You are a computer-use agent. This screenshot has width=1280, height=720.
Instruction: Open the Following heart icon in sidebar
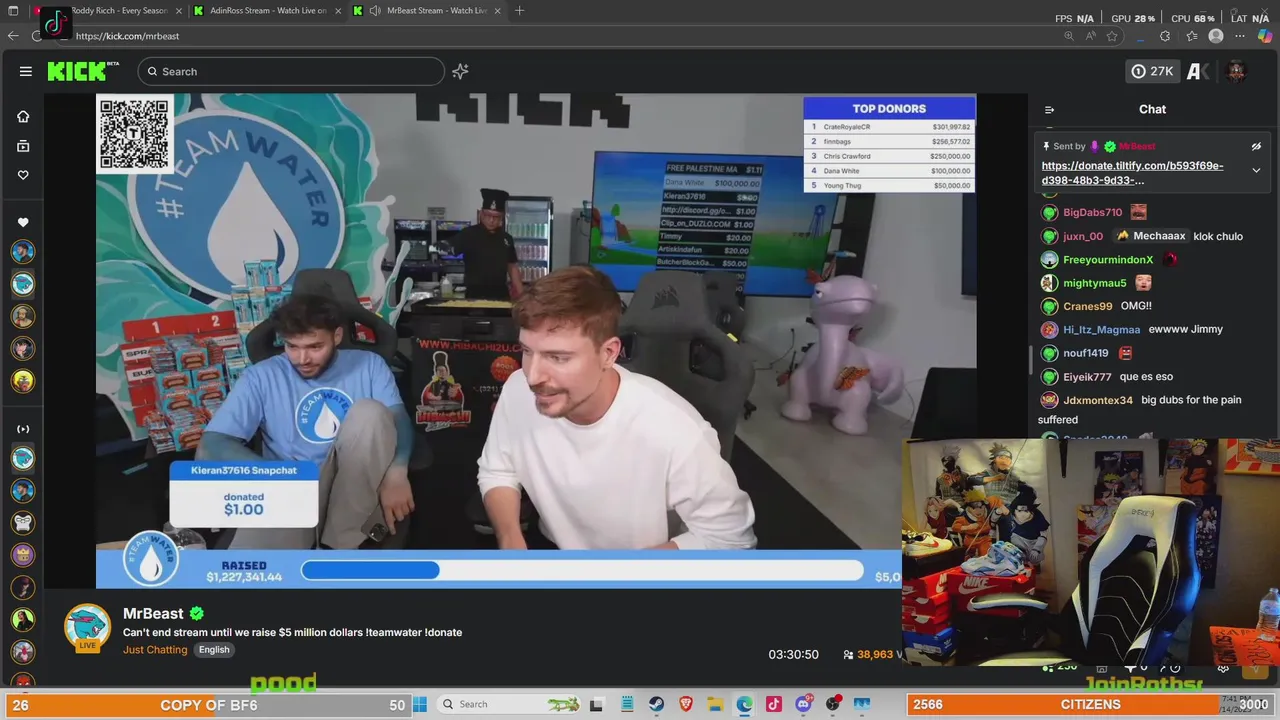23,175
